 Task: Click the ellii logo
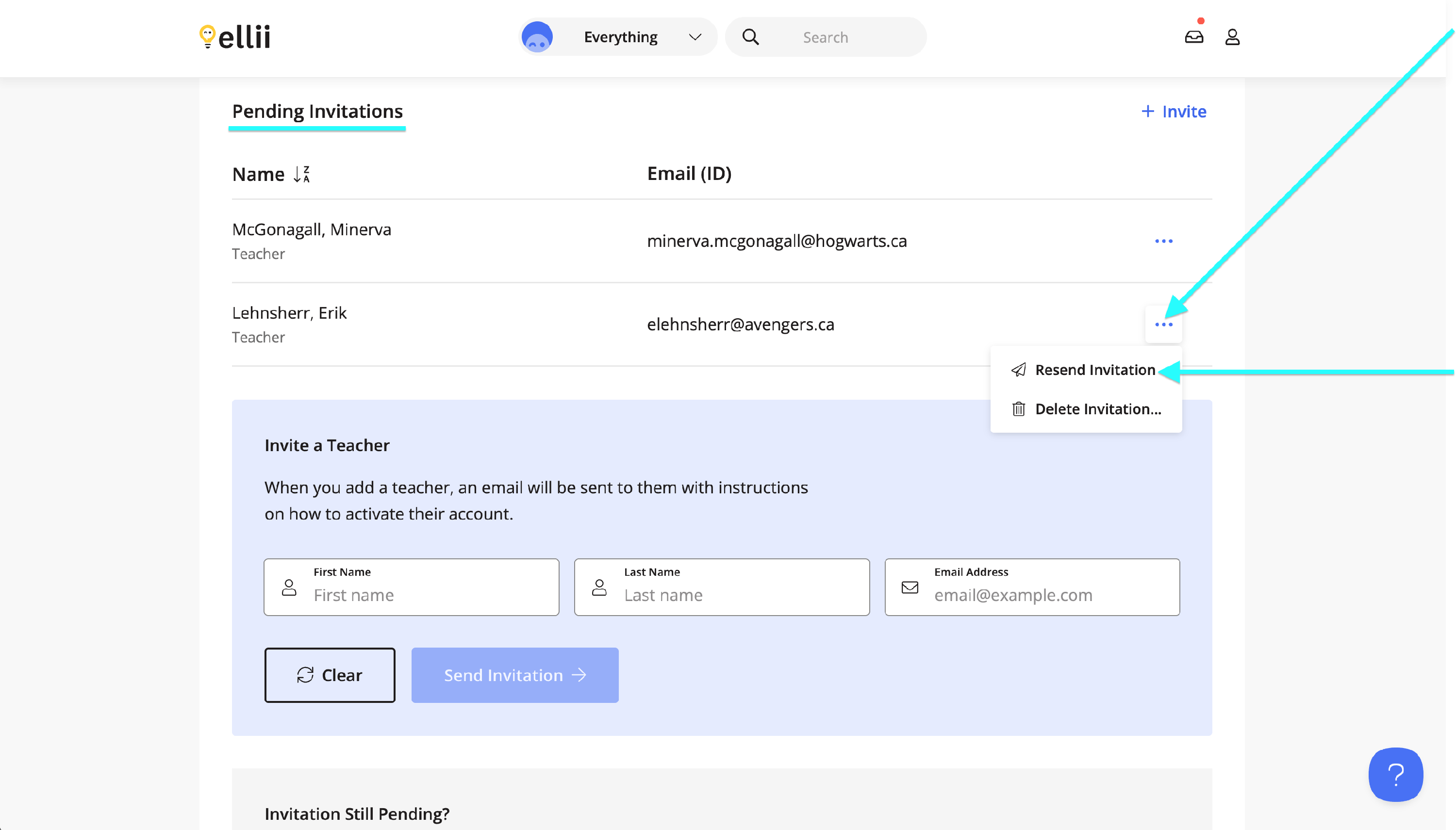[235, 37]
